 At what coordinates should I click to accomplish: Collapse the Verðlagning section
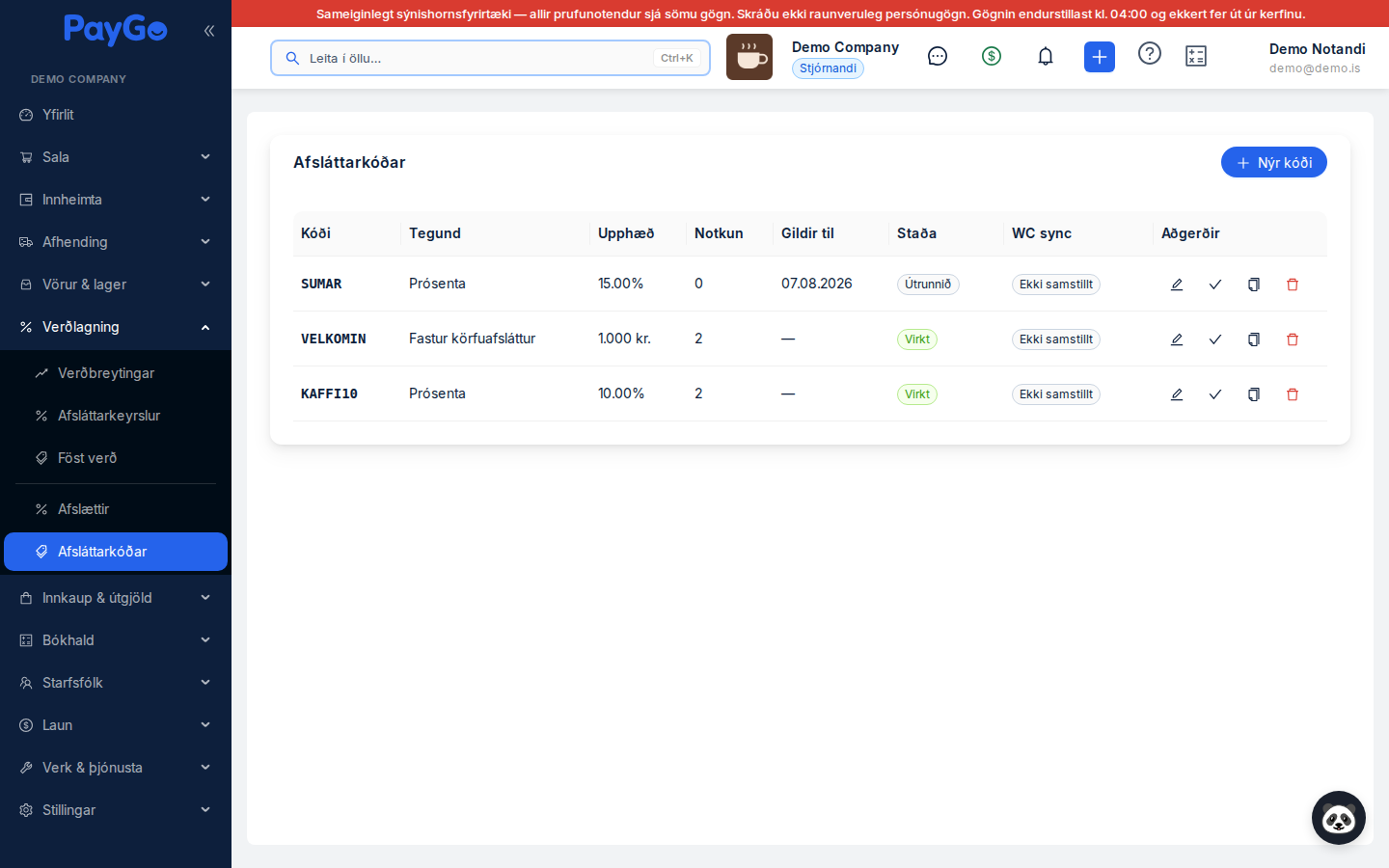(x=116, y=327)
